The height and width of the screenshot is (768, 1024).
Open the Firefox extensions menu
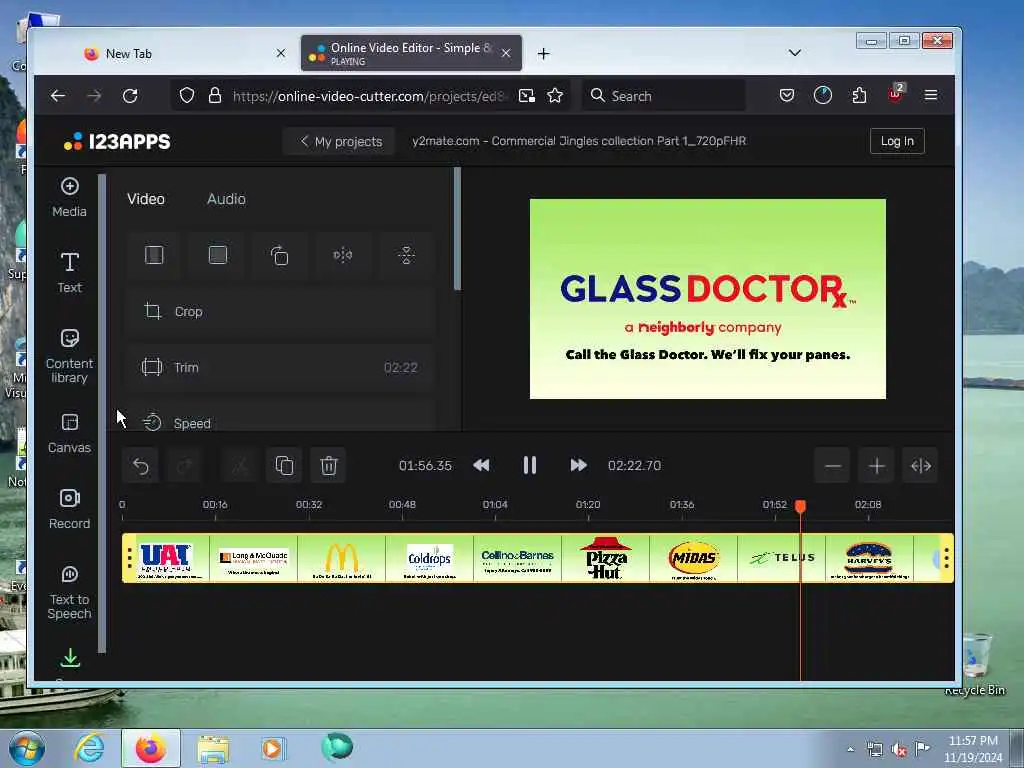pos(859,96)
